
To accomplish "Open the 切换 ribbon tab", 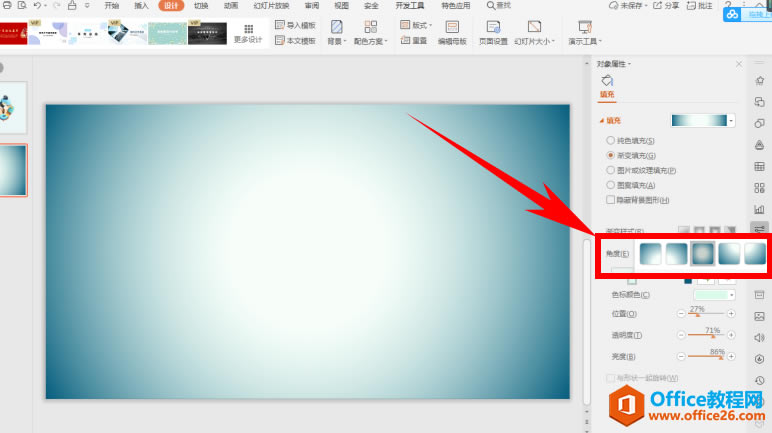I will click(201, 5).
